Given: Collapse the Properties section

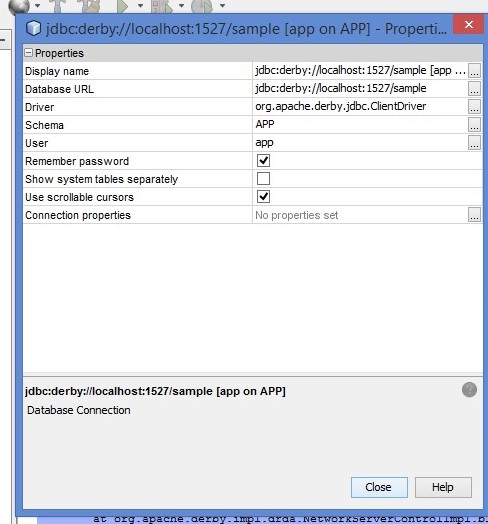Looking at the screenshot, I should pos(29,53).
